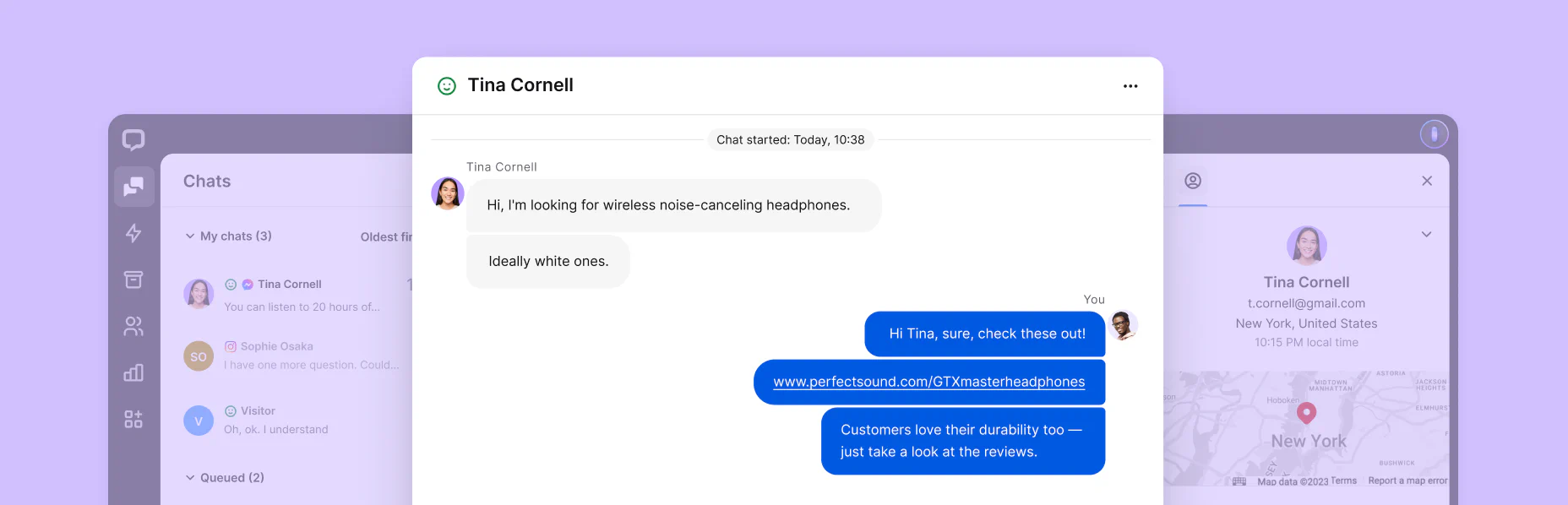Toggle the accept-chats switch in the top right
Screen dimensions: 1568x505
click(x=1434, y=133)
